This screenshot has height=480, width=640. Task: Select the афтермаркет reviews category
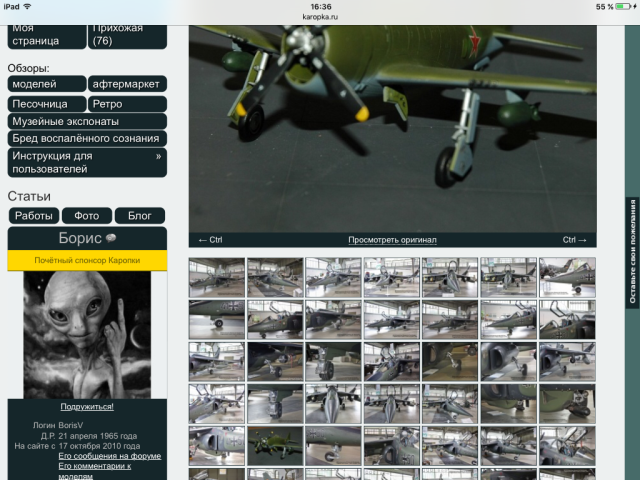coord(127,84)
